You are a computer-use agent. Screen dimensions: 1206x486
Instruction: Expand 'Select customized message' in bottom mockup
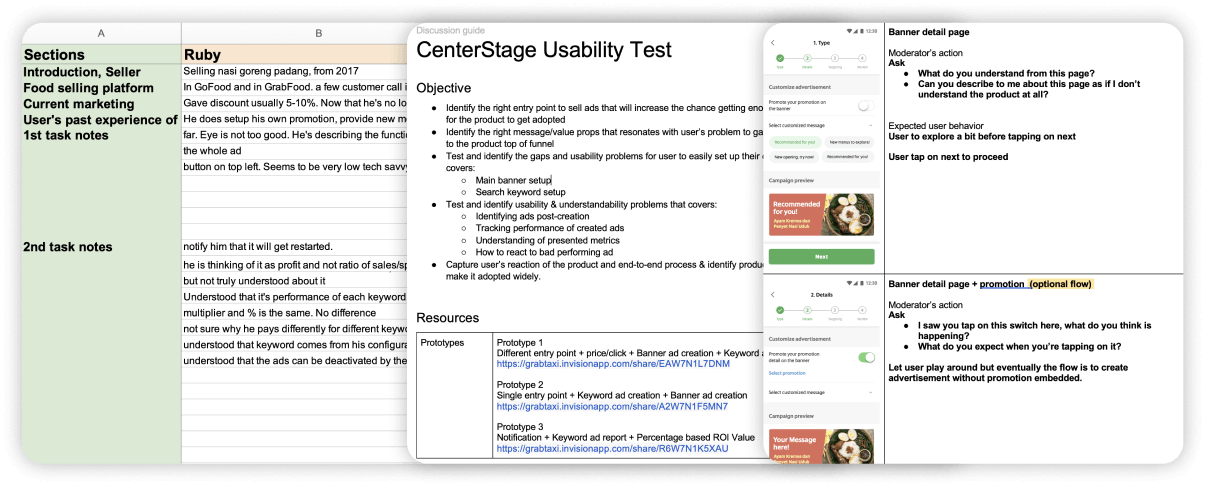tap(870, 392)
